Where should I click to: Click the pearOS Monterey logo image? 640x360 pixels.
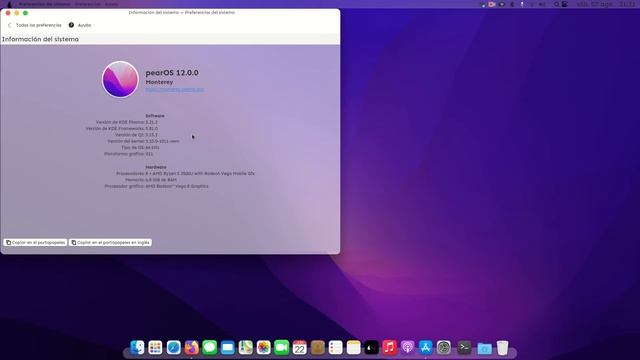[120, 79]
